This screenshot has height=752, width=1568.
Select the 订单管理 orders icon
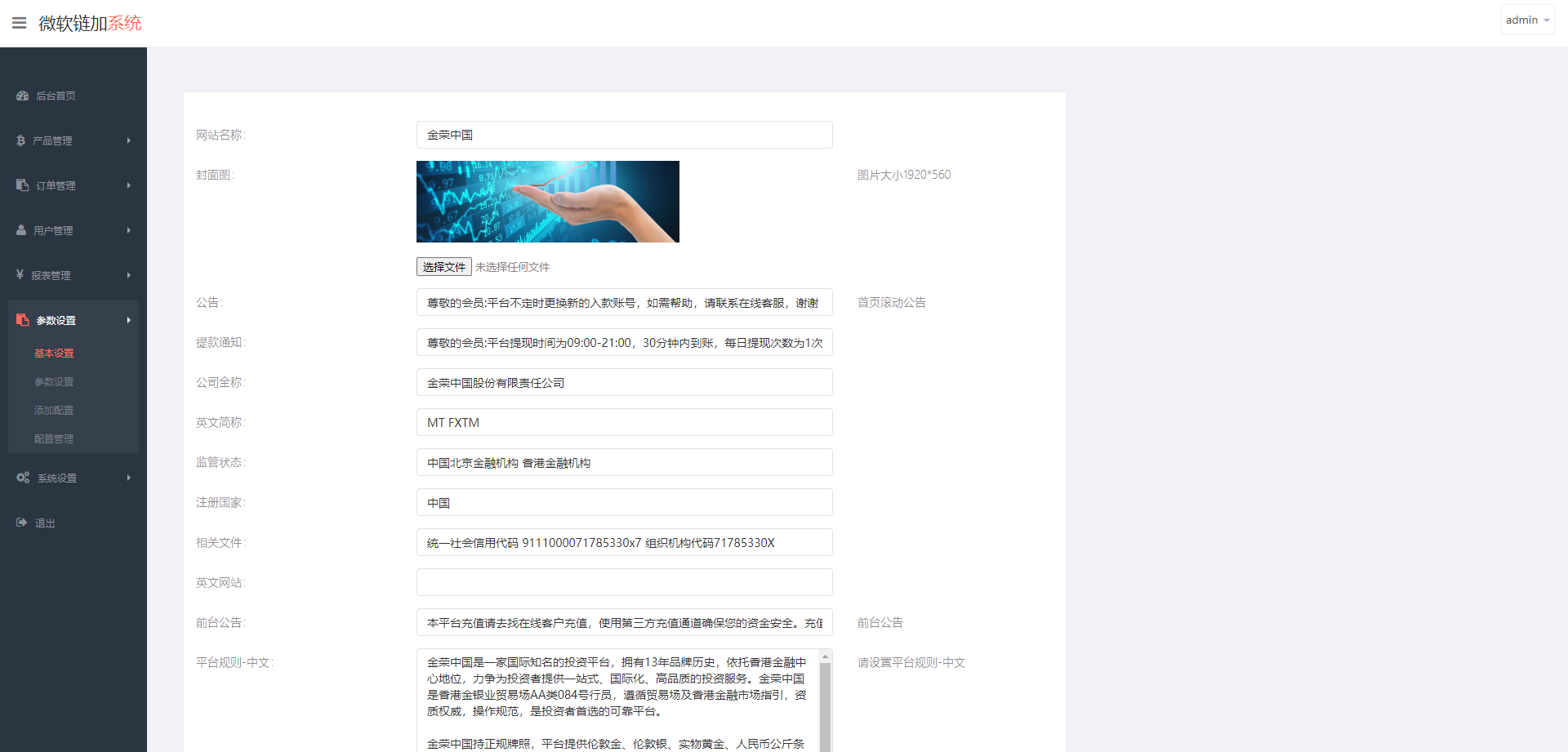coord(20,185)
